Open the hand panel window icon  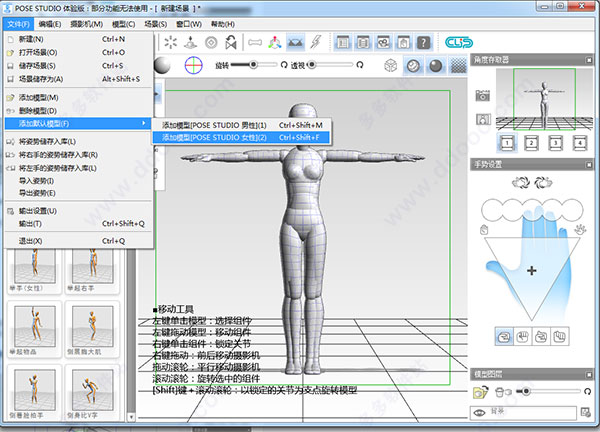tap(403, 42)
